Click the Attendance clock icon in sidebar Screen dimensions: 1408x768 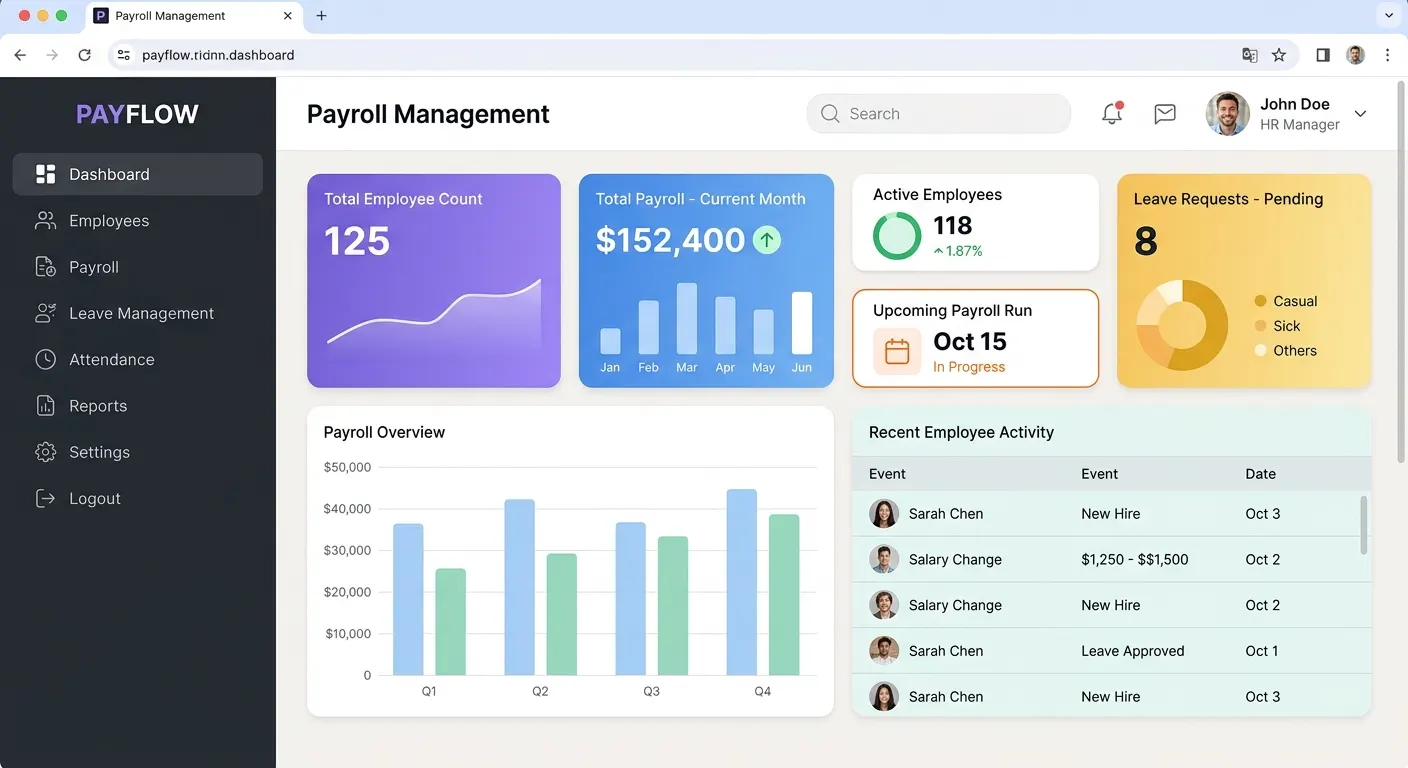[45, 359]
